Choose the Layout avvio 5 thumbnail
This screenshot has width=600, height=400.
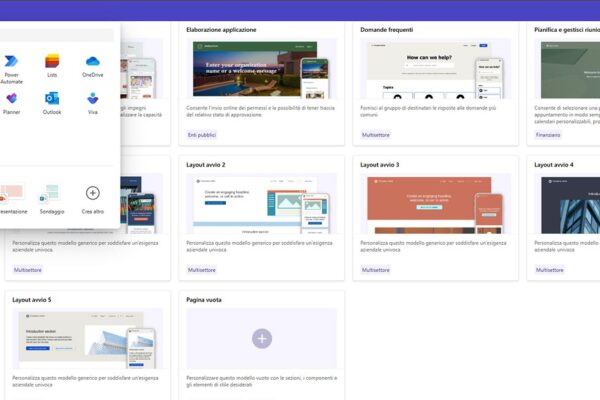(88, 339)
